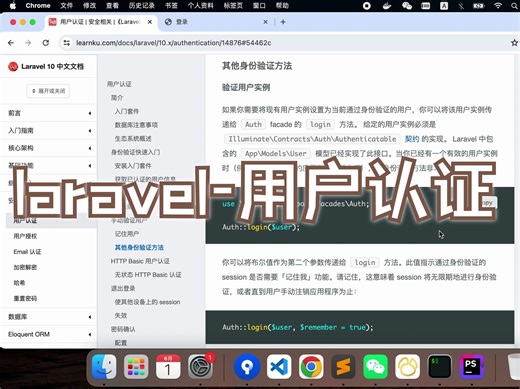Open the Email 认证 sidebar page

[27, 252]
